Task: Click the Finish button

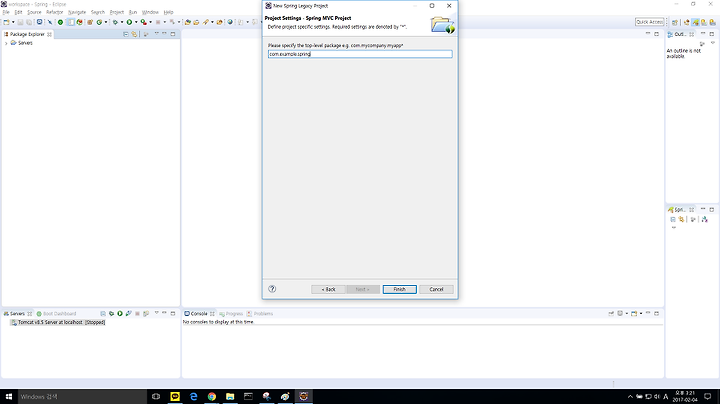Action: (x=399, y=289)
